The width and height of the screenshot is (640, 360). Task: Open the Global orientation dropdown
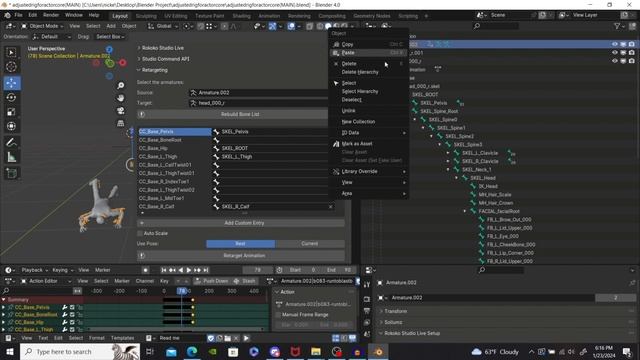[x=163, y=26]
